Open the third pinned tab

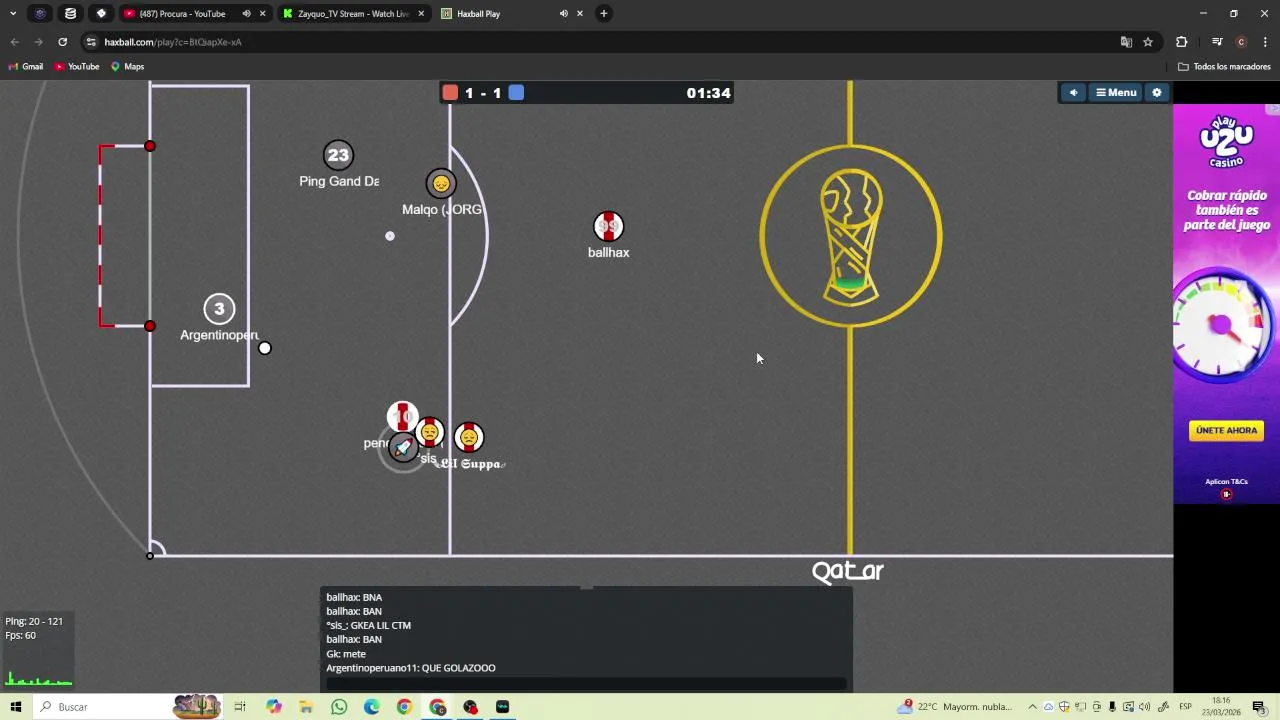pos(101,14)
